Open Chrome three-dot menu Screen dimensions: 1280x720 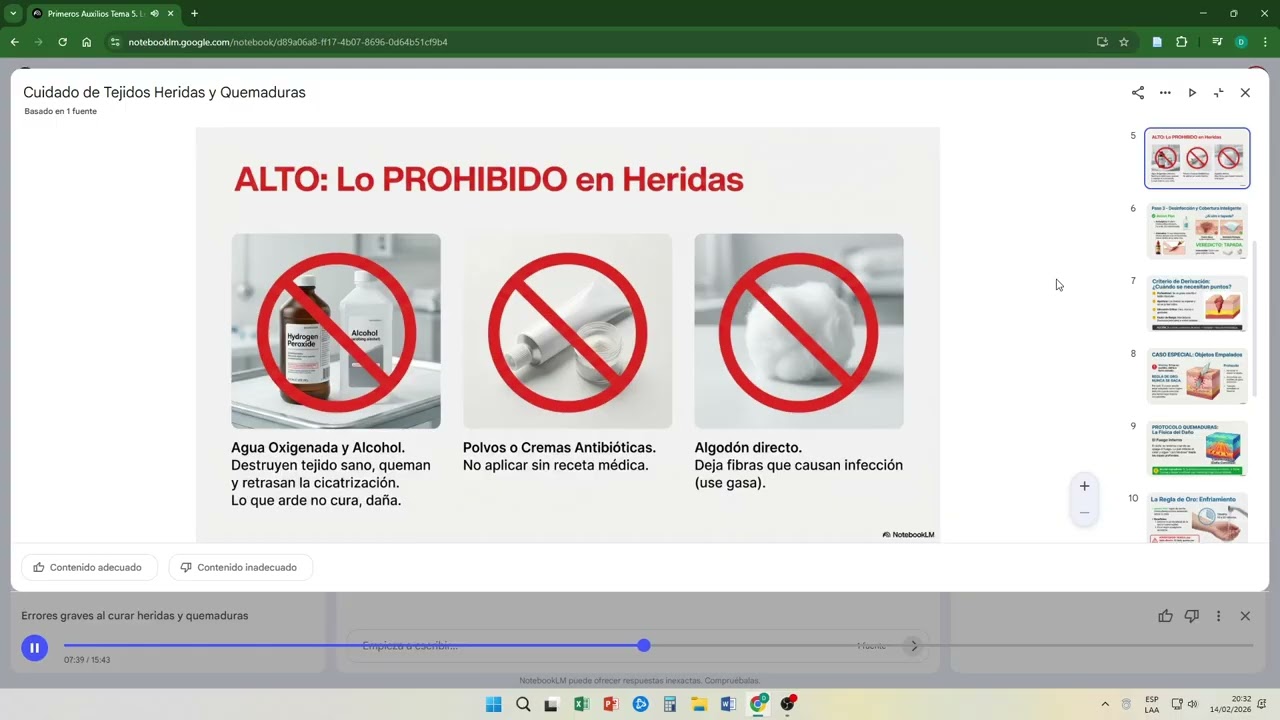pyautogui.click(x=1265, y=42)
